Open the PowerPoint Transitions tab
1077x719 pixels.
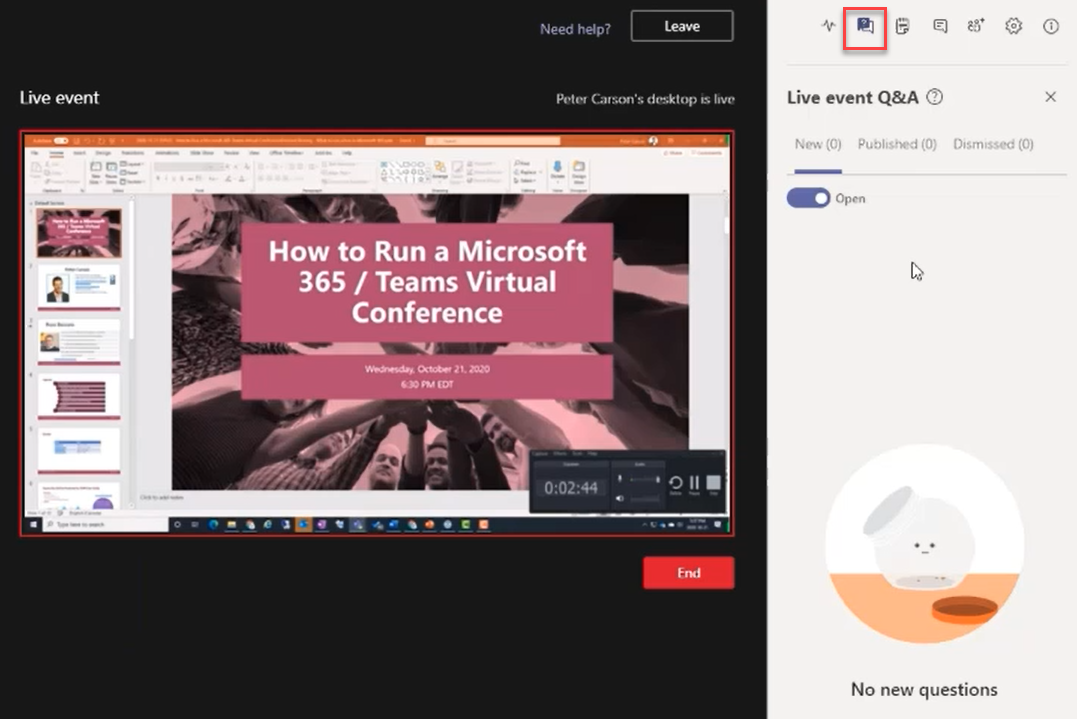[x=133, y=153]
